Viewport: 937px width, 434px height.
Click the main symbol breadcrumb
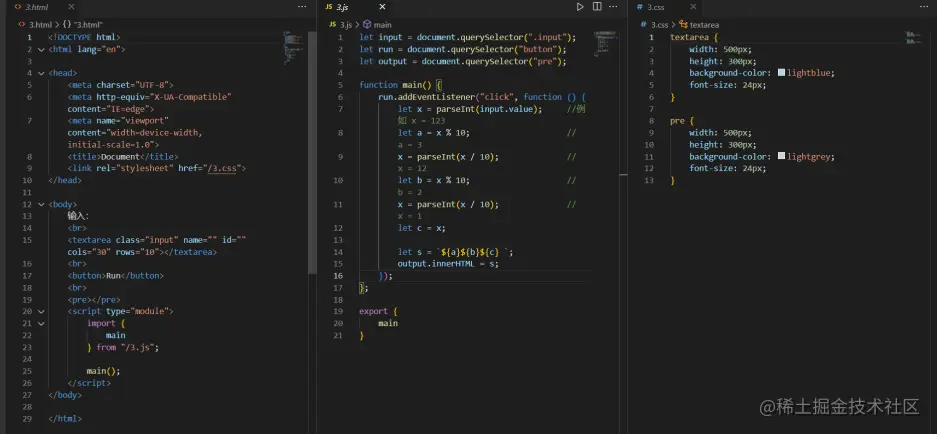pyautogui.click(x=378, y=25)
